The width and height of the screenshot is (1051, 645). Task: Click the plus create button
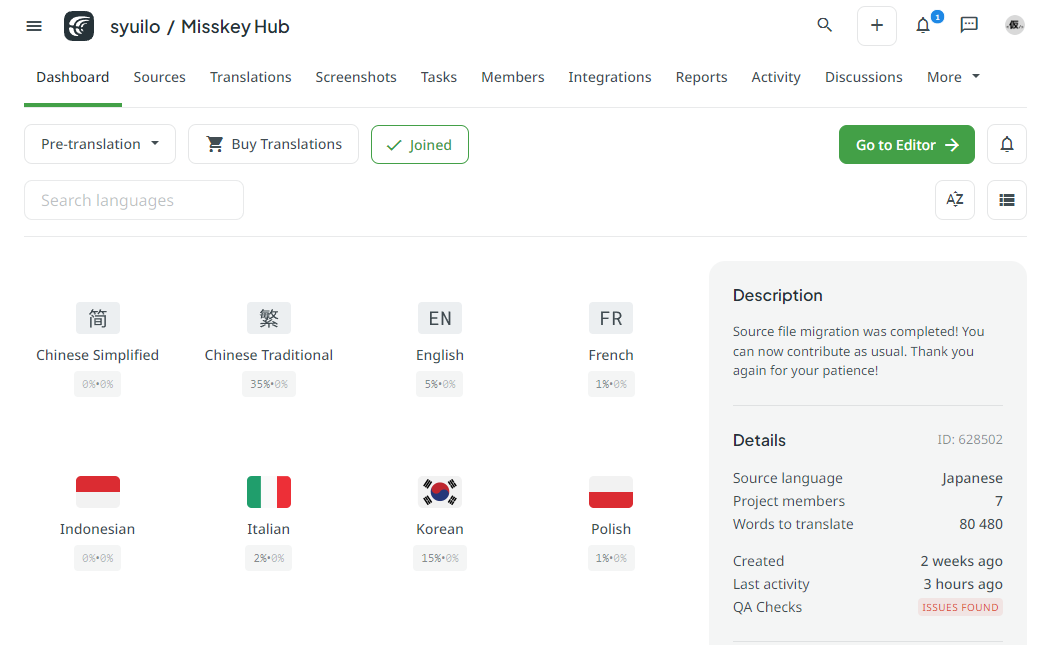(x=877, y=26)
